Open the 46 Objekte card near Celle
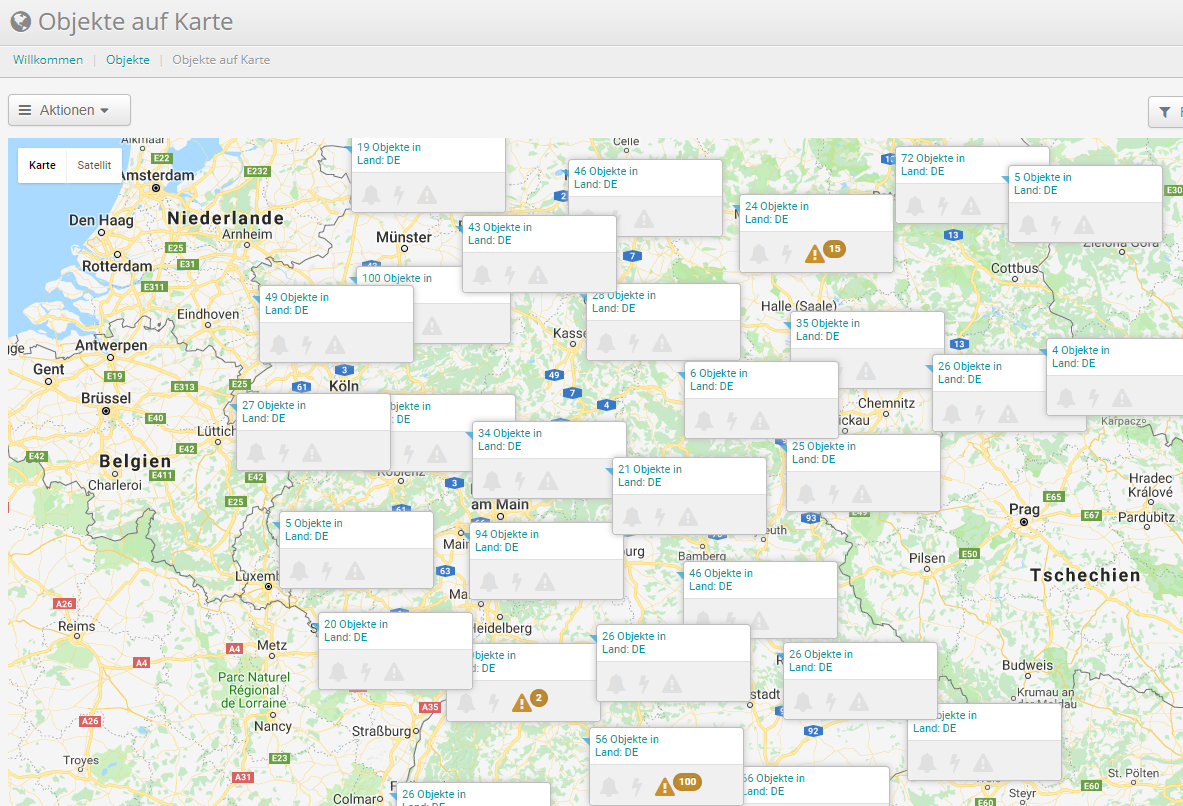 point(606,177)
